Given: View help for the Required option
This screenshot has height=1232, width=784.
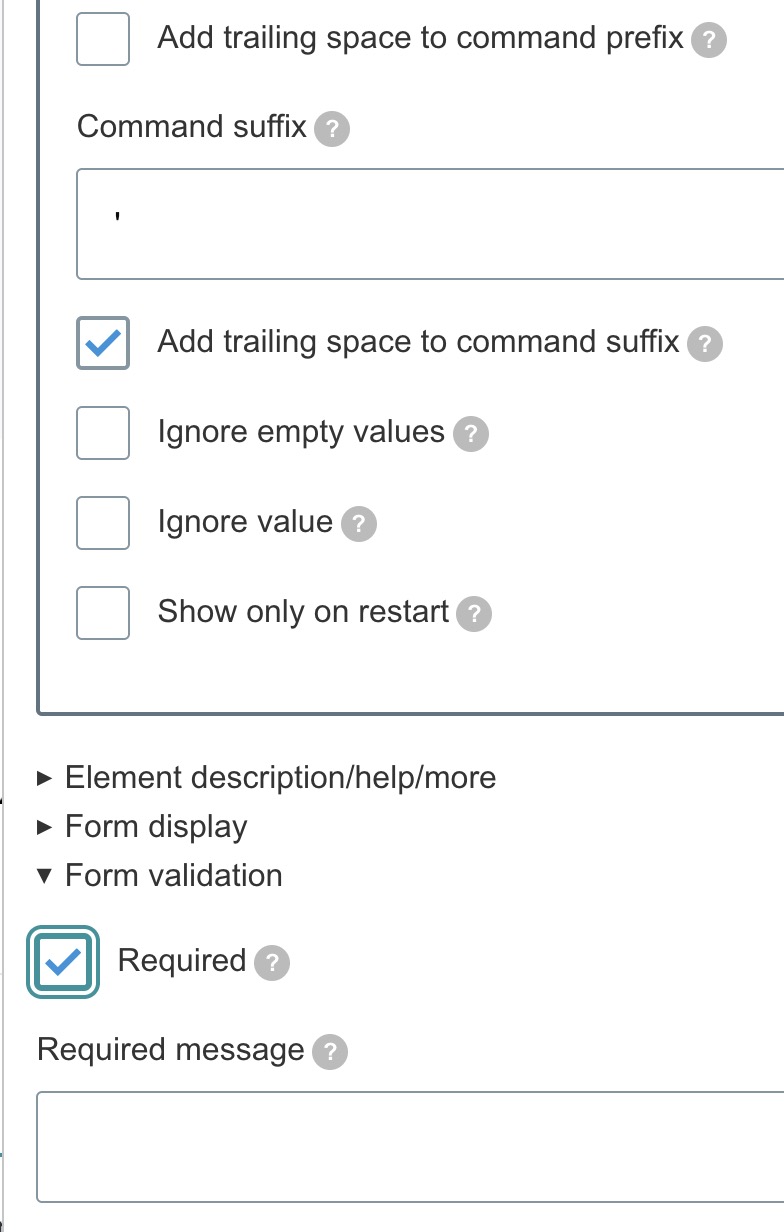Looking at the screenshot, I should click(x=272, y=963).
